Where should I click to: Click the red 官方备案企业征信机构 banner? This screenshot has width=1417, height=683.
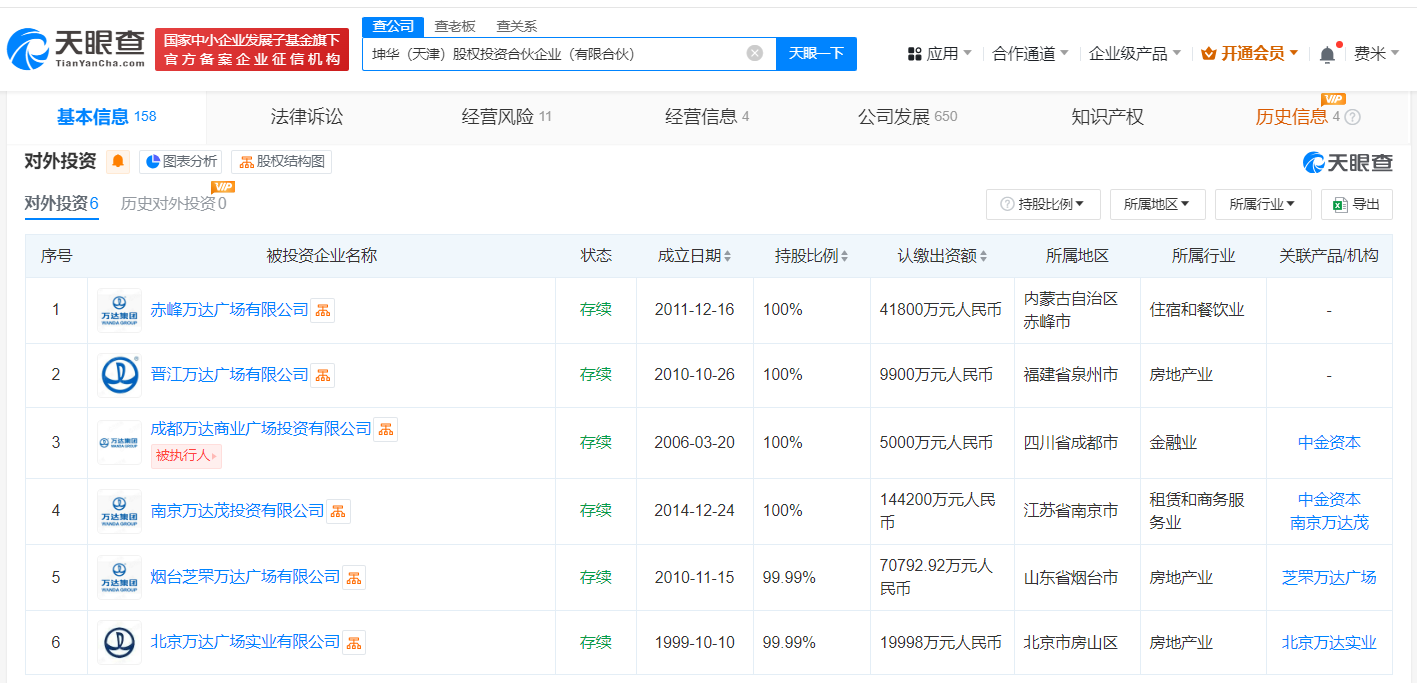tap(252, 49)
